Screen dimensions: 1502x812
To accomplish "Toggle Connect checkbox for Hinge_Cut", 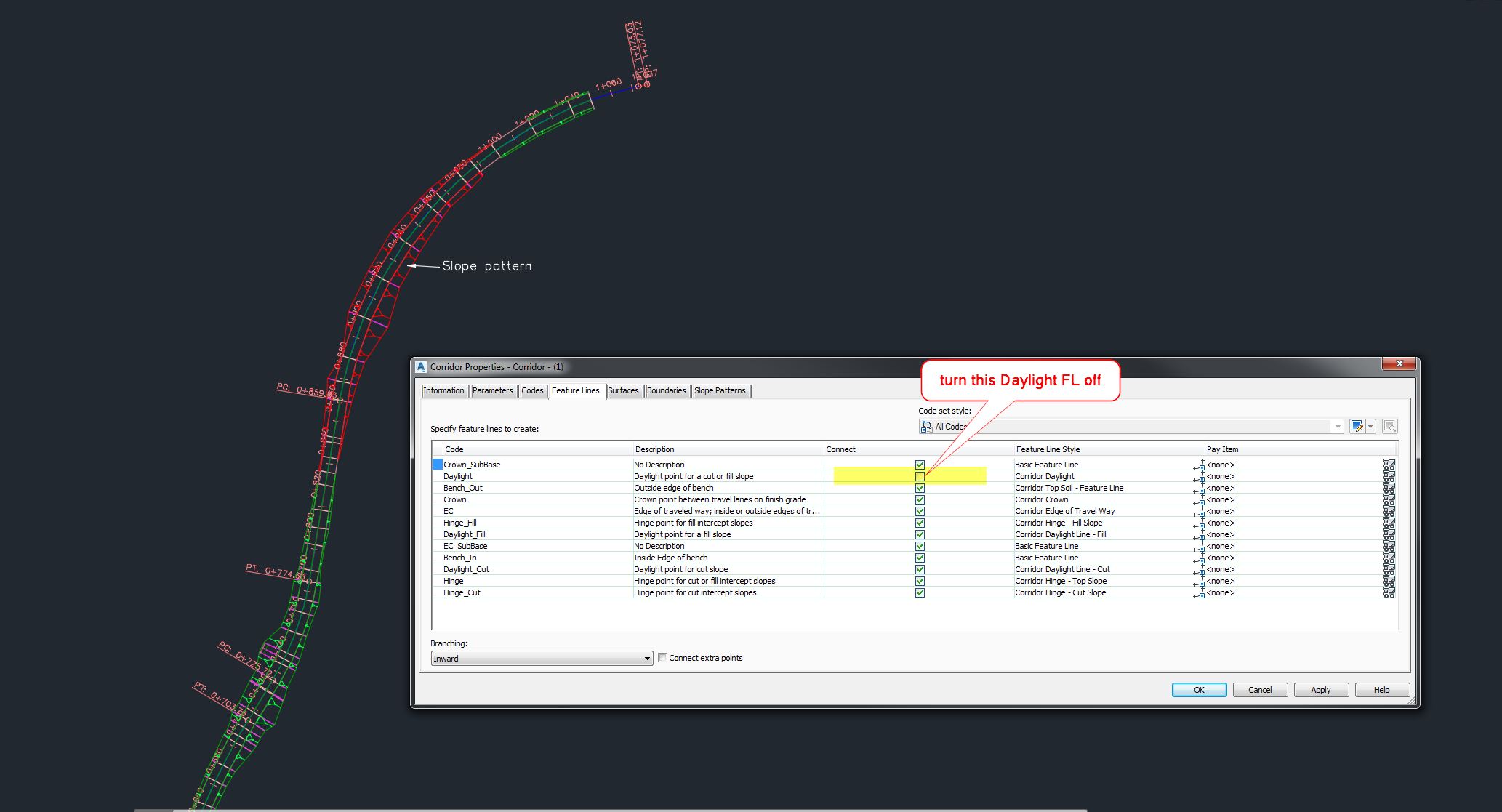I will click(x=920, y=592).
